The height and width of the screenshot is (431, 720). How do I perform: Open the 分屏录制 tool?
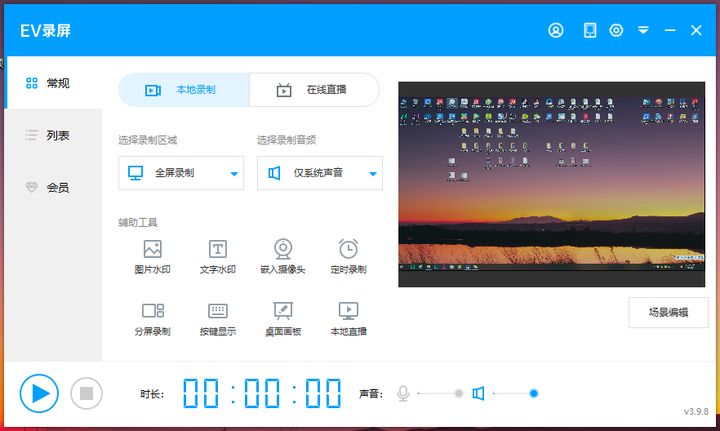tap(152, 319)
